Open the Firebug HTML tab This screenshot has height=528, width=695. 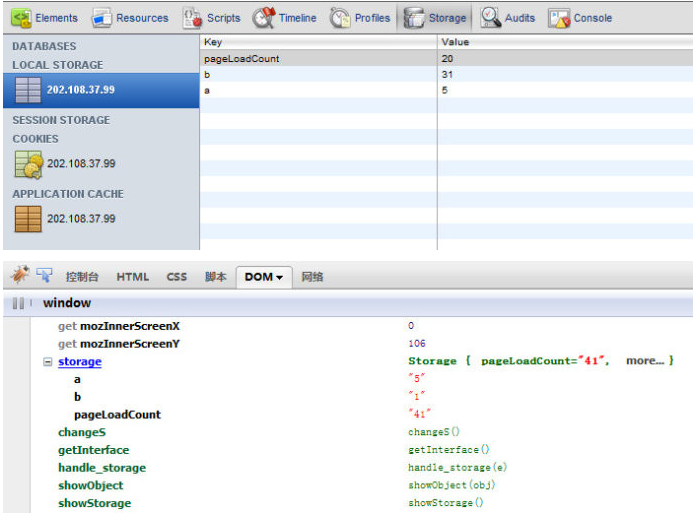tap(133, 277)
